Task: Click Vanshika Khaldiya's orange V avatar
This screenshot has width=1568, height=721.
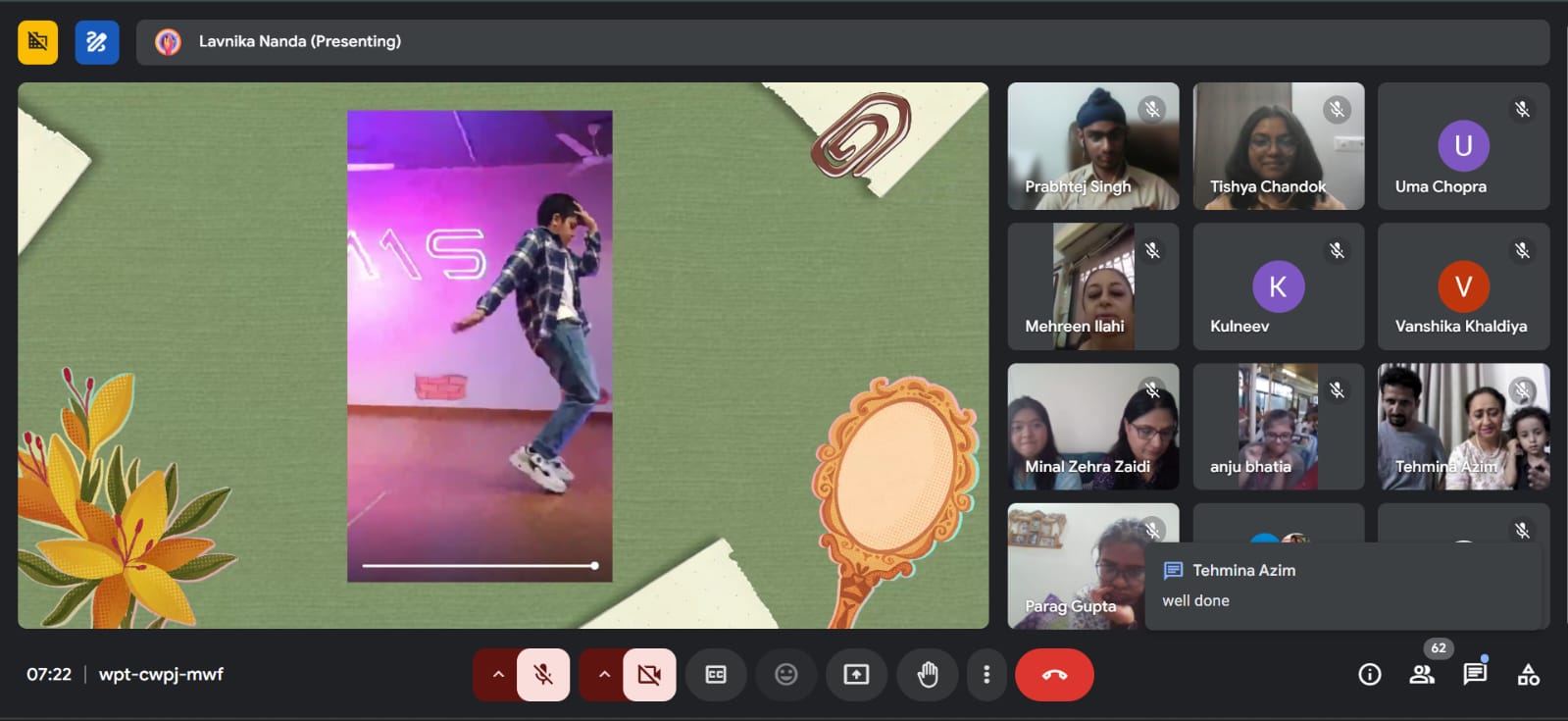Action: [x=1463, y=286]
